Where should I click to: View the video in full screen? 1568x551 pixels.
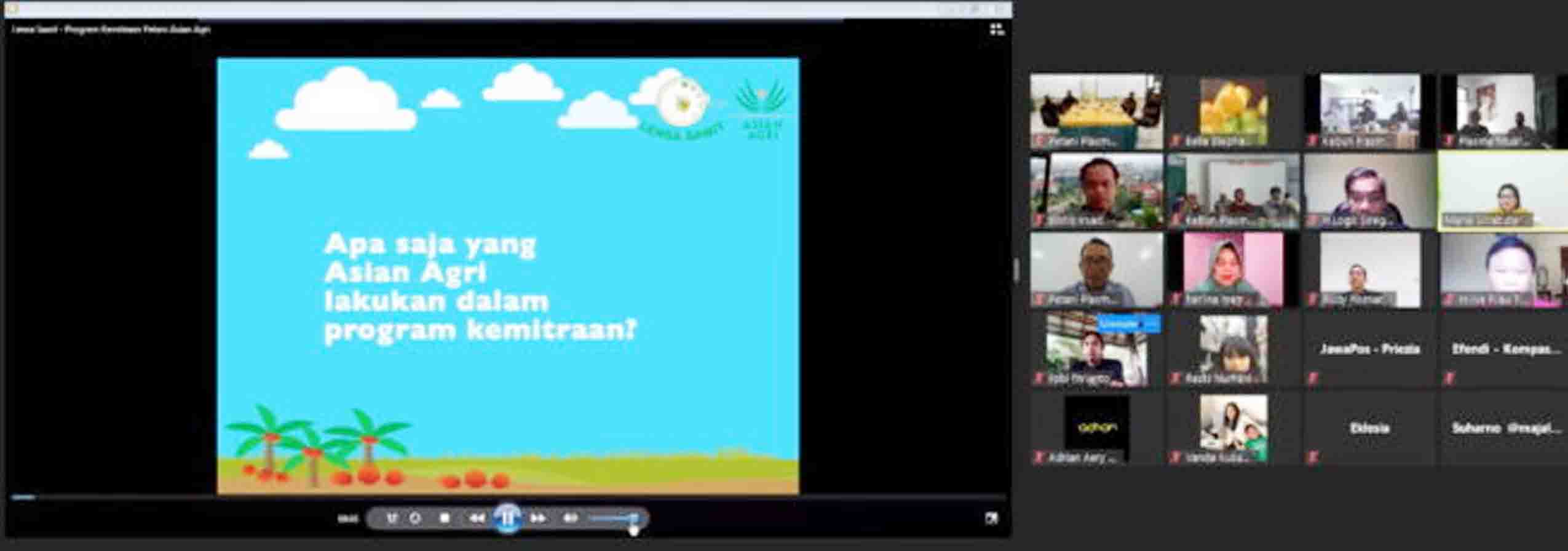coord(991,518)
